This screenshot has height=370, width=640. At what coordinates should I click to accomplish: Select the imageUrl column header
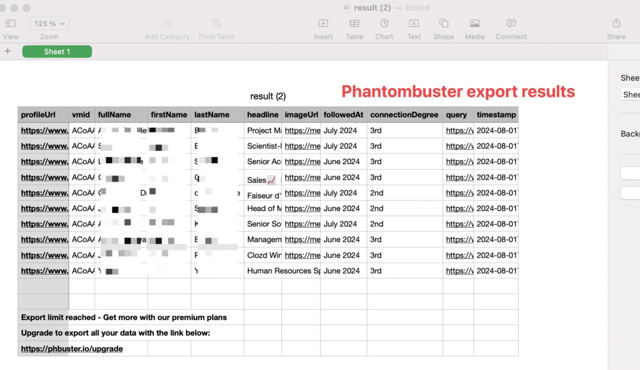point(301,115)
